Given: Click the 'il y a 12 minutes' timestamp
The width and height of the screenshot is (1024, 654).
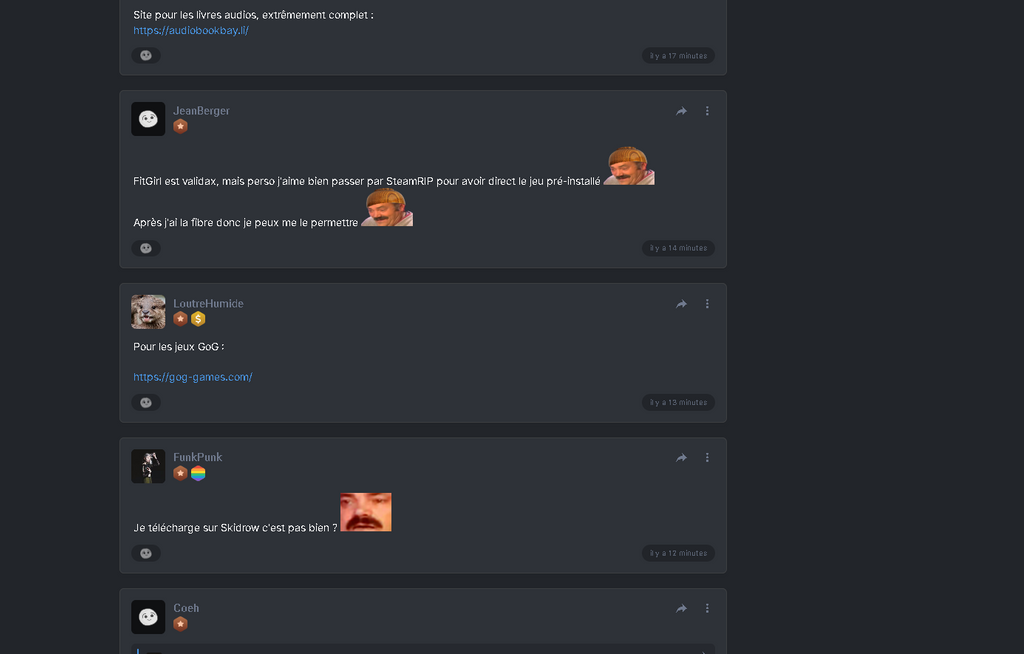Looking at the screenshot, I should coord(678,553).
